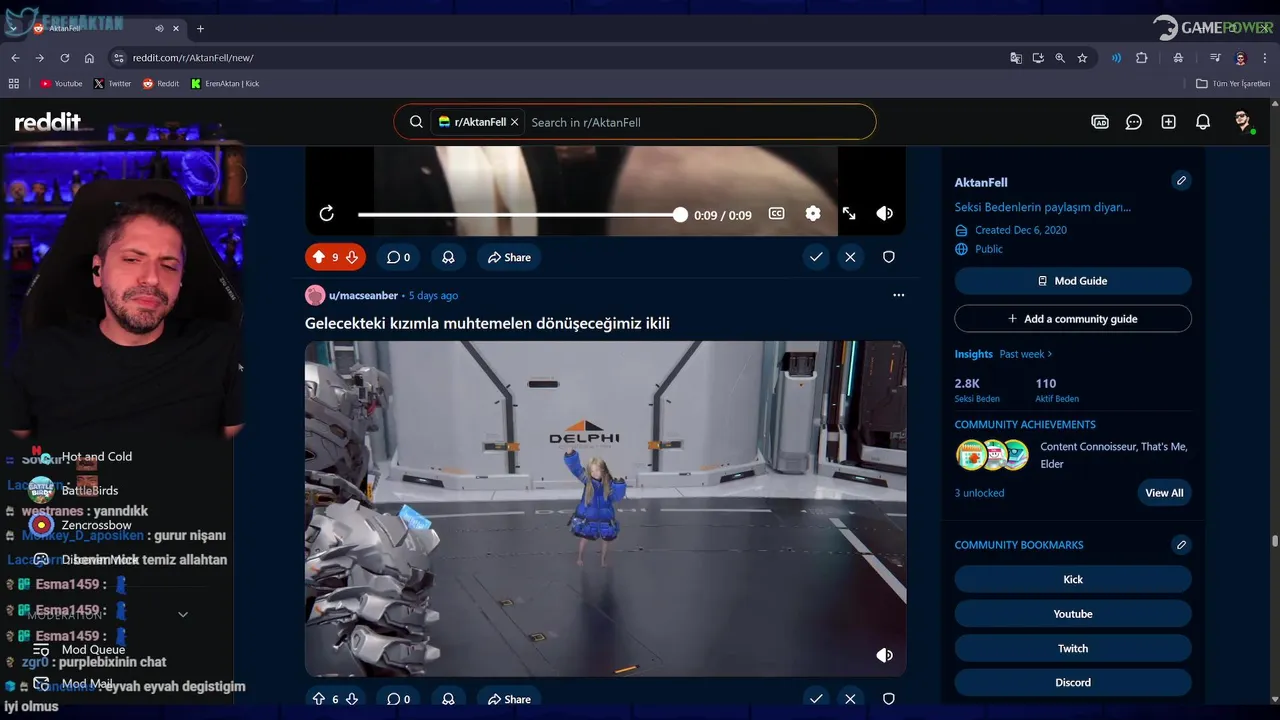Open Tüm Yer İşaretleri bookmarks folder
1280x720 pixels.
point(1233,84)
